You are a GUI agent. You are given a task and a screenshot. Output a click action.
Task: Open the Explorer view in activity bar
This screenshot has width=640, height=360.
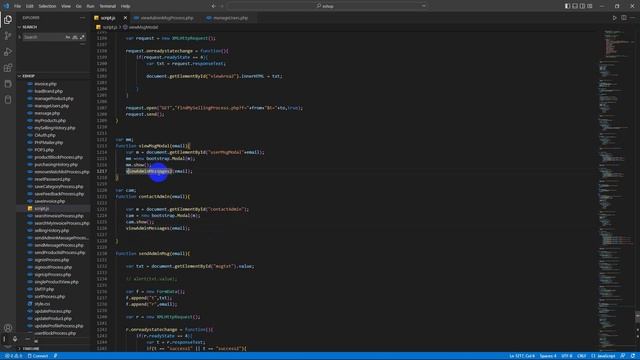click(x=8, y=20)
